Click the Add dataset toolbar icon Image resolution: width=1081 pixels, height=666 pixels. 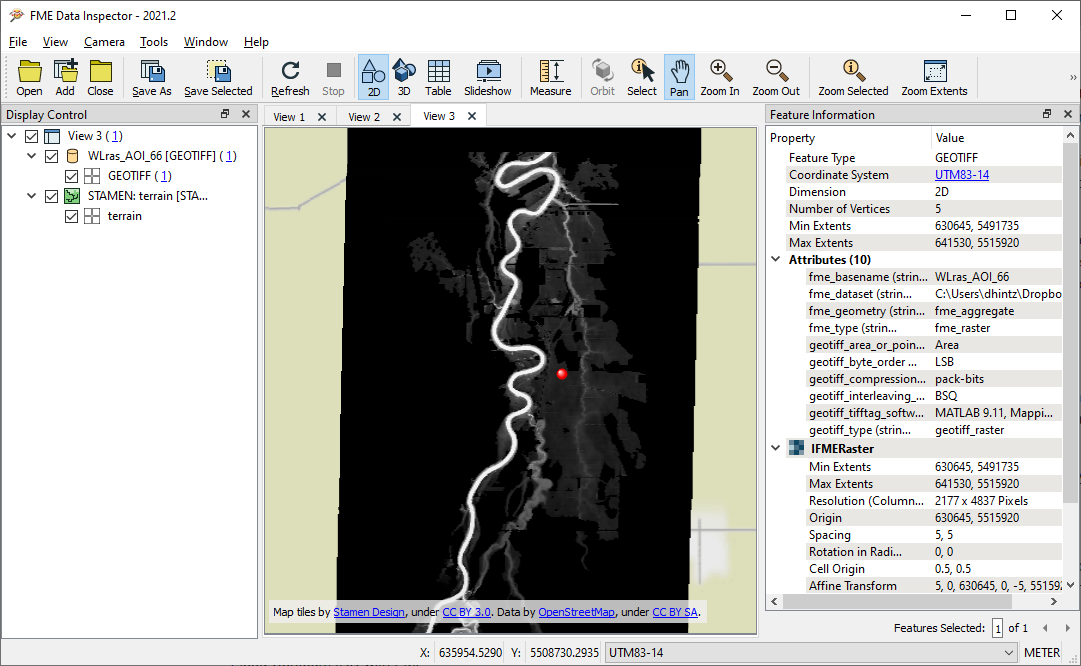pyautogui.click(x=65, y=77)
